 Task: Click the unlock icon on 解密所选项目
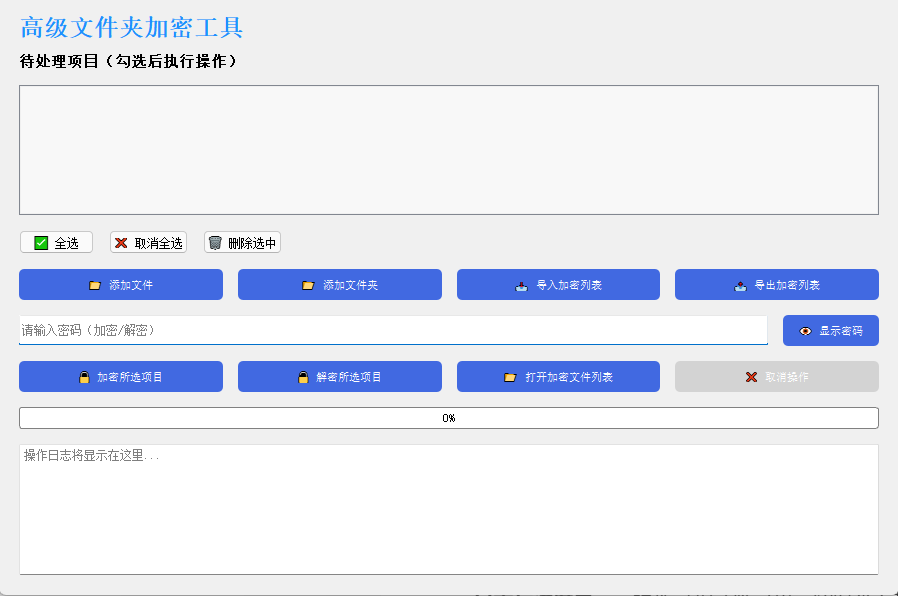coord(302,376)
